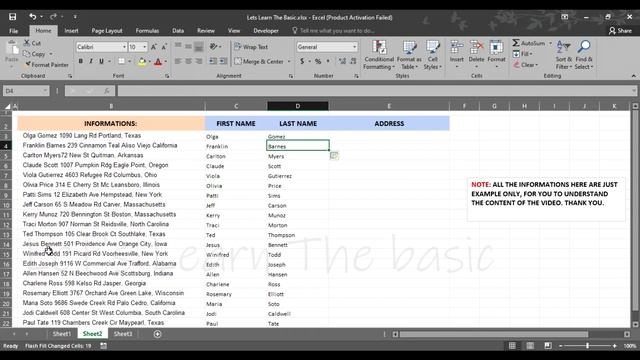Click the Orientation text angle icon

(213, 47)
